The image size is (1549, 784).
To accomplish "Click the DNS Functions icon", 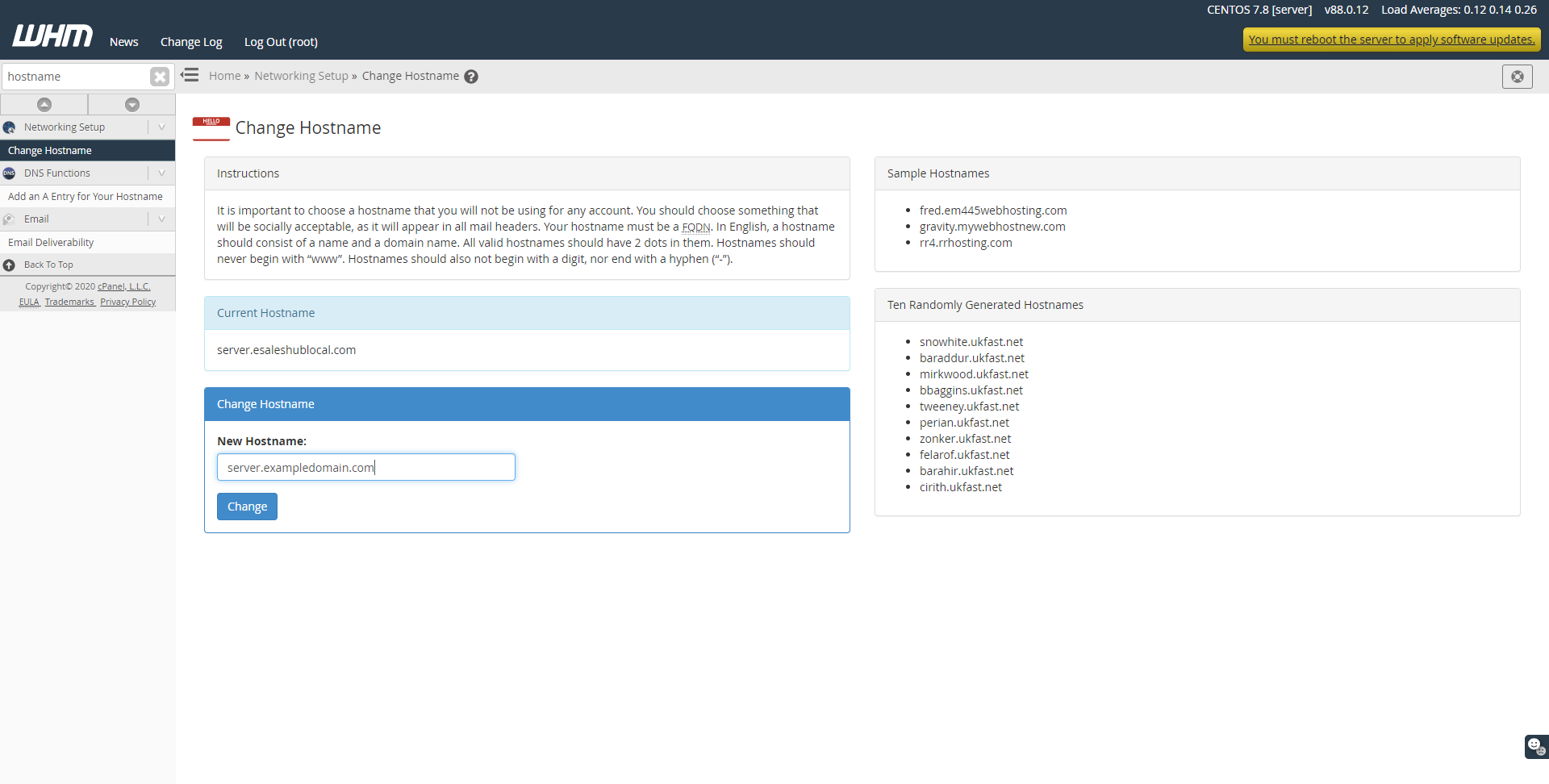I will pyautogui.click(x=10, y=173).
